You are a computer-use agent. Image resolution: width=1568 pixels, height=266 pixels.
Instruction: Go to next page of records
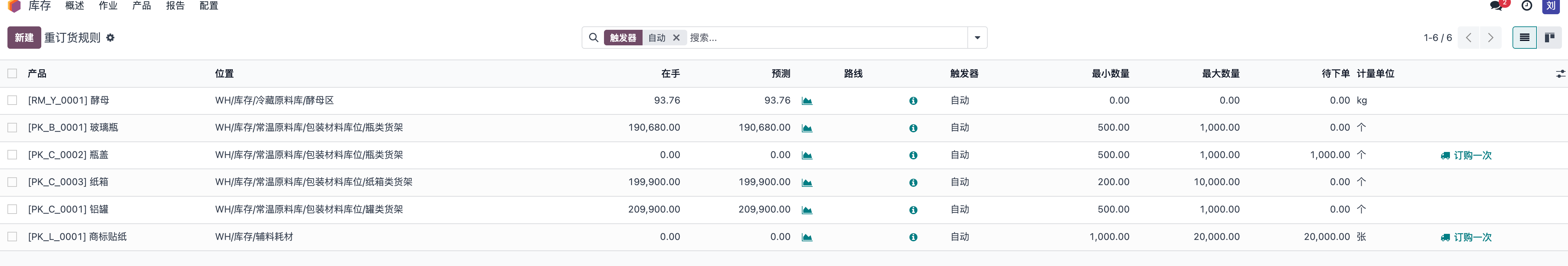tap(1490, 38)
